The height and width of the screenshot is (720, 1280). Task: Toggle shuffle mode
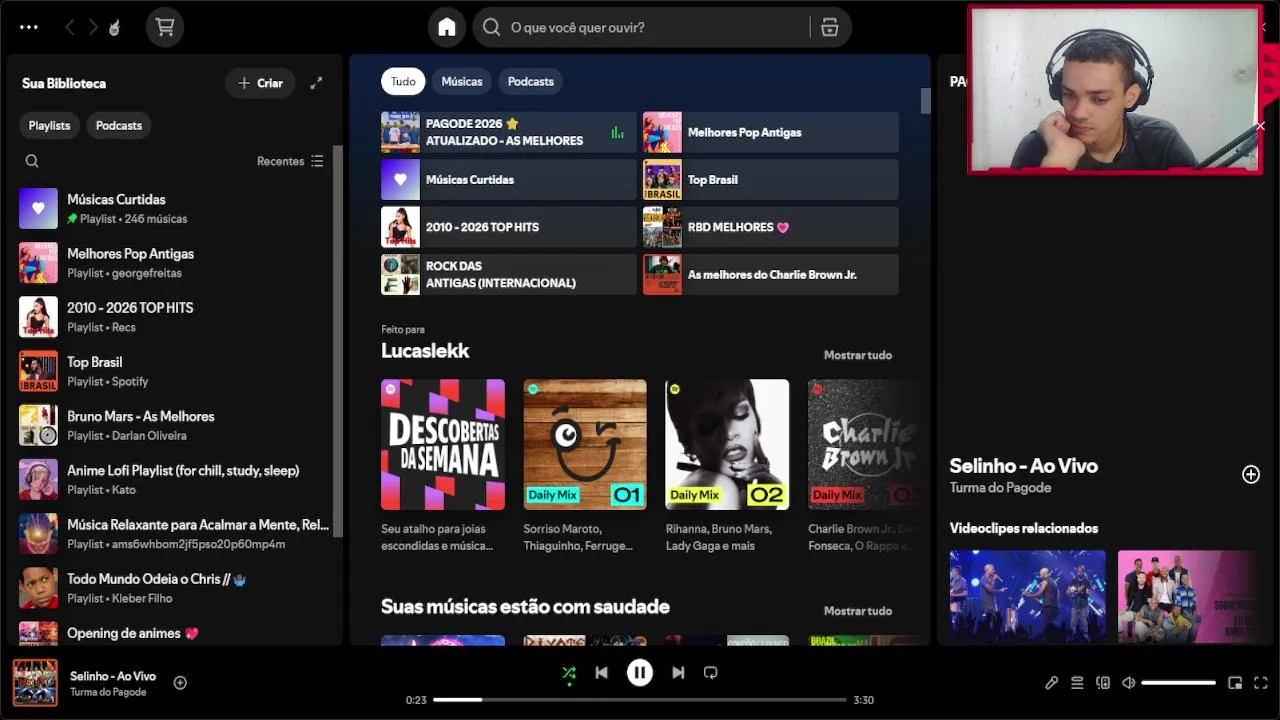tap(569, 673)
